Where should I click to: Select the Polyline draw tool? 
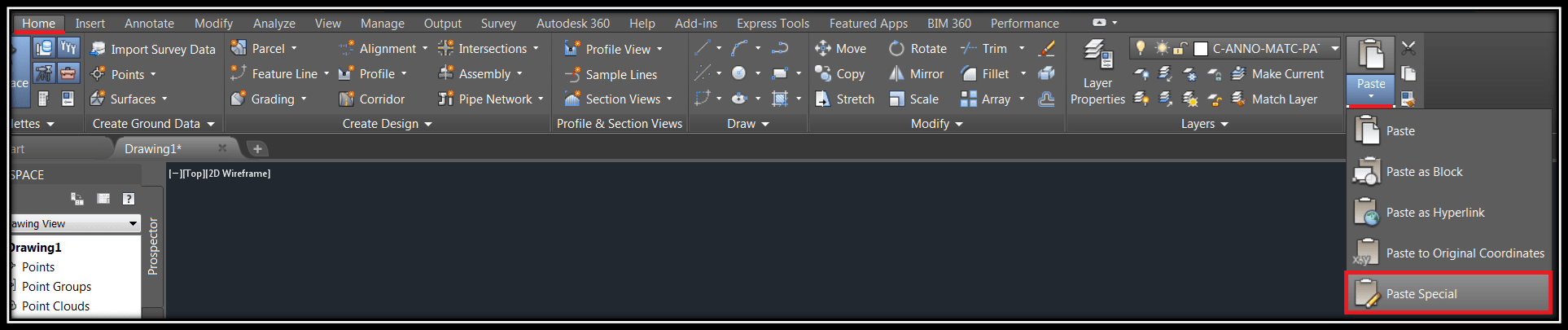[780, 48]
